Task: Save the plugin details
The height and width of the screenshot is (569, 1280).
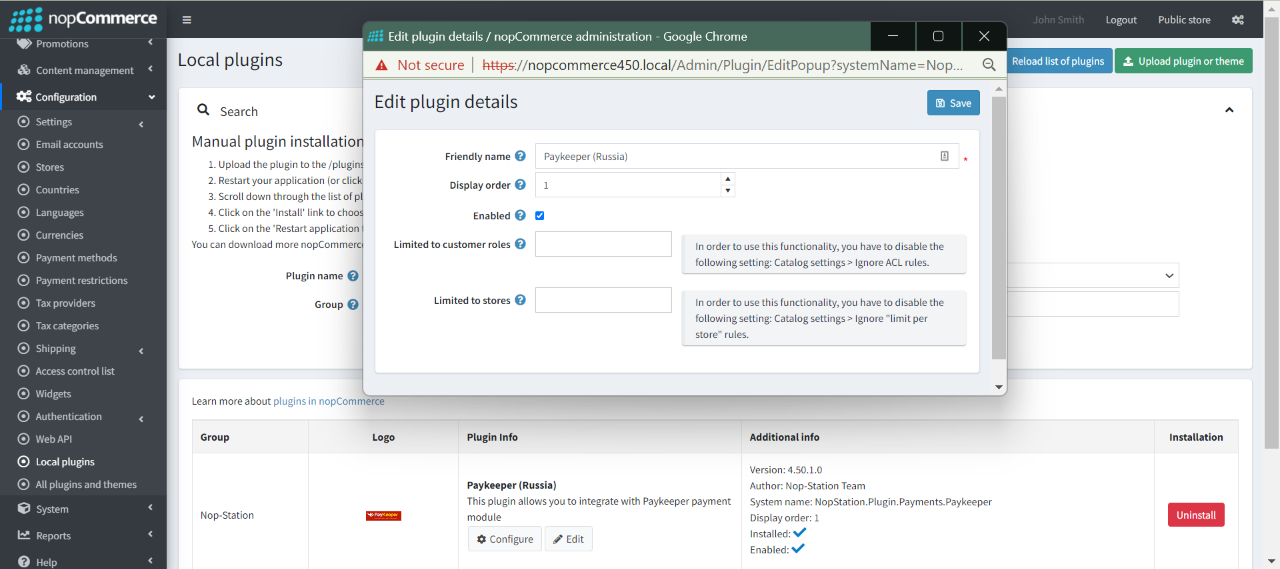Action: [953, 103]
